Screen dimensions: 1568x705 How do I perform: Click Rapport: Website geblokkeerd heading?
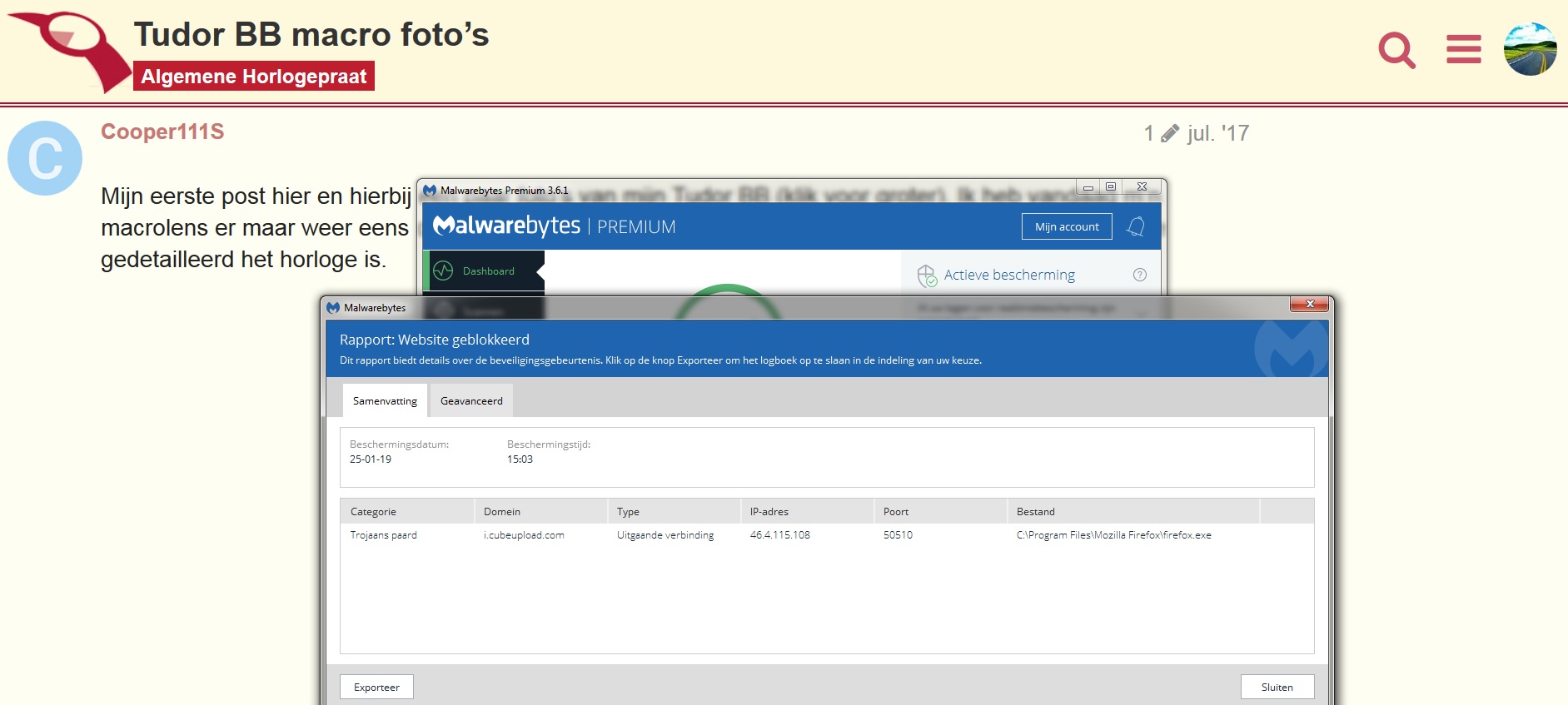click(x=435, y=340)
